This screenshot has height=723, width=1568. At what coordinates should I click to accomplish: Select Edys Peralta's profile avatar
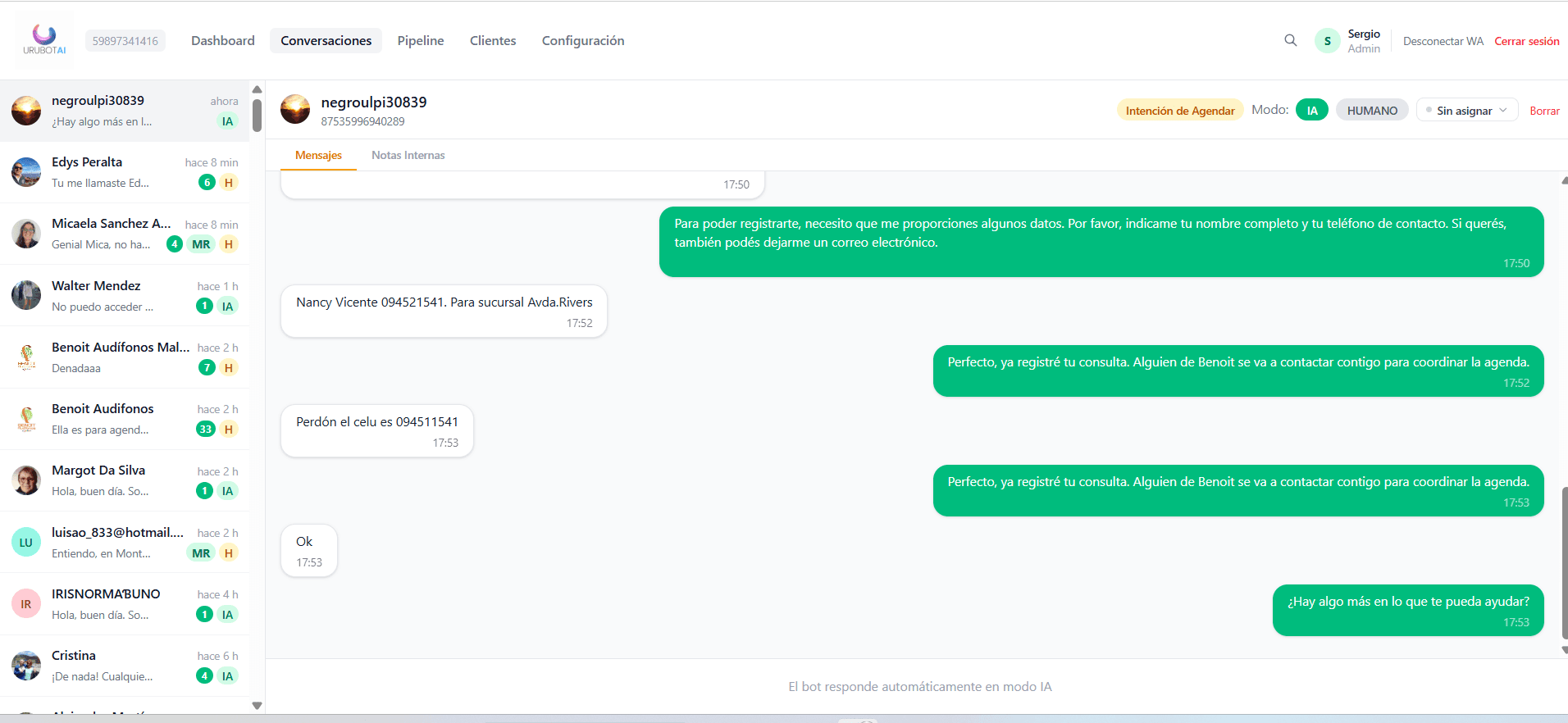coord(26,172)
